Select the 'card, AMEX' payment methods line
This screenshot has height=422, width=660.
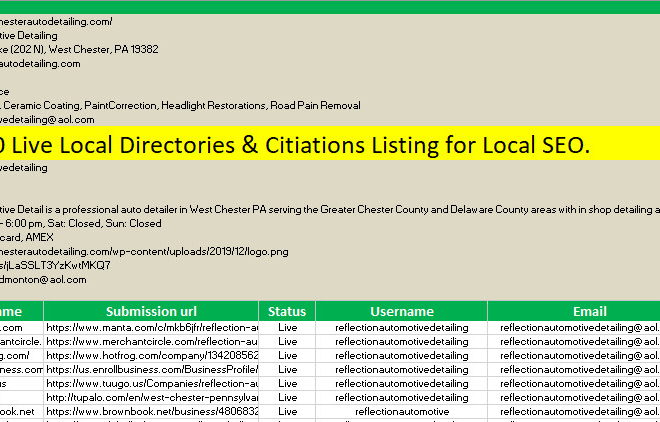(x=27, y=237)
